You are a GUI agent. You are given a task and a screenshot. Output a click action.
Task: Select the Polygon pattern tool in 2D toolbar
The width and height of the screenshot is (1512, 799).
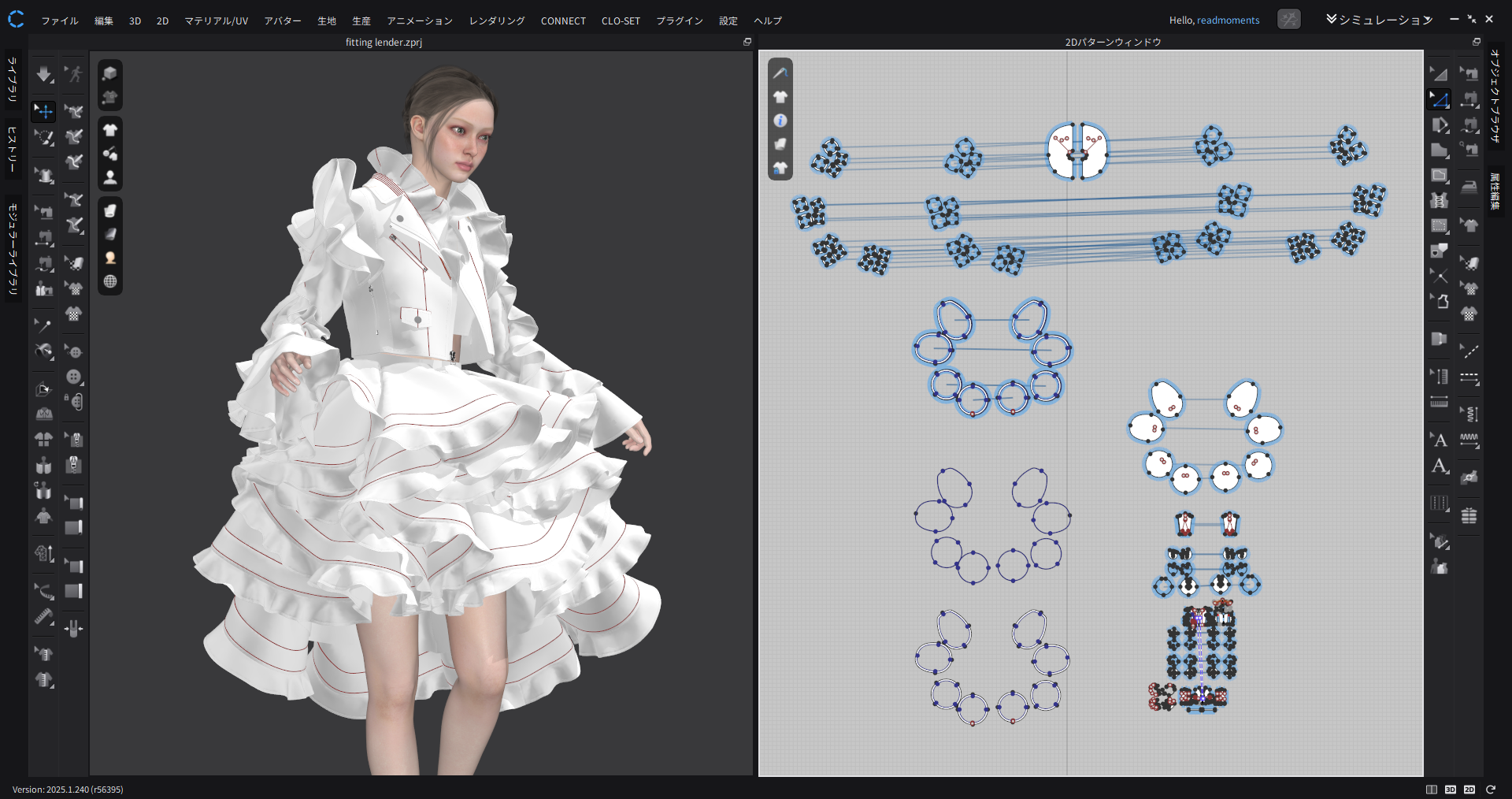coord(1440,150)
